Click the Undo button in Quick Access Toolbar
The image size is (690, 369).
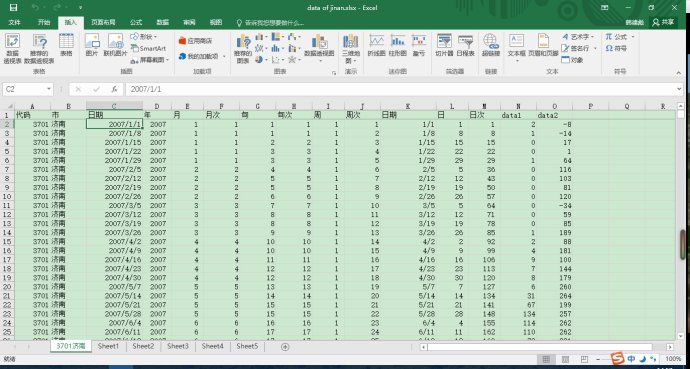point(35,7)
